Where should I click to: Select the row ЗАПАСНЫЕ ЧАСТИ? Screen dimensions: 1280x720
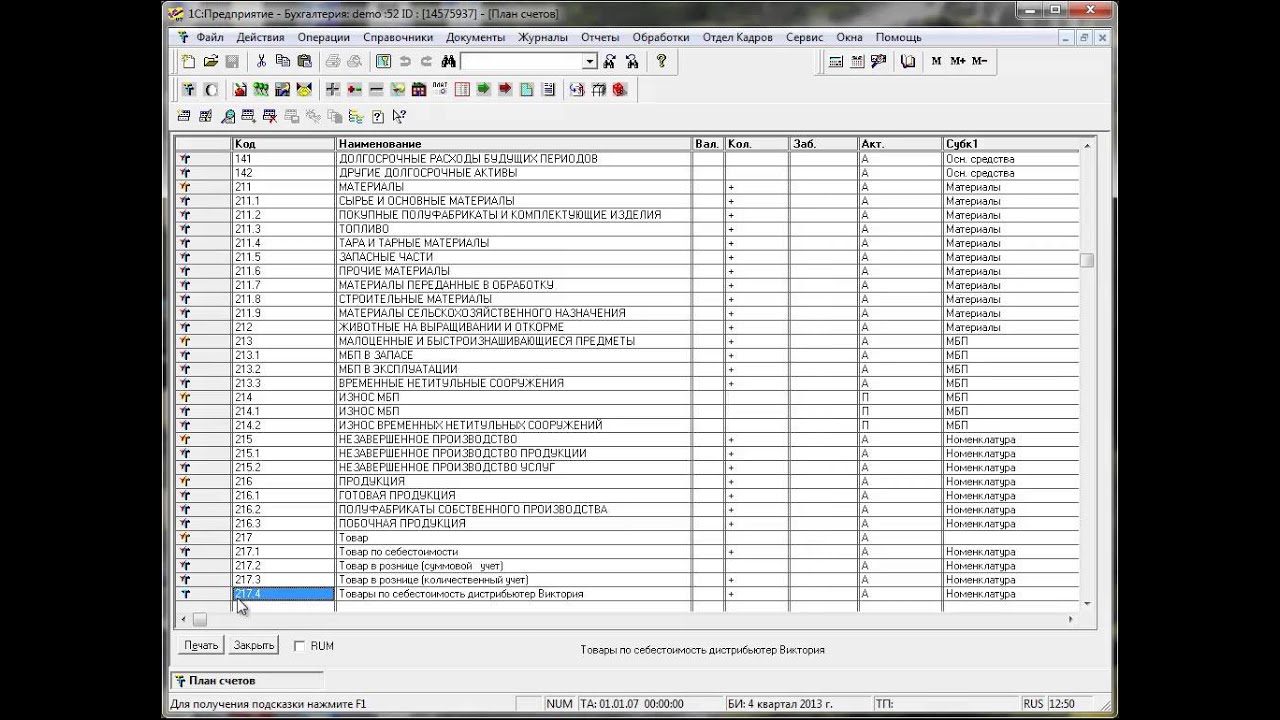pyautogui.click(x=628, y=257)
